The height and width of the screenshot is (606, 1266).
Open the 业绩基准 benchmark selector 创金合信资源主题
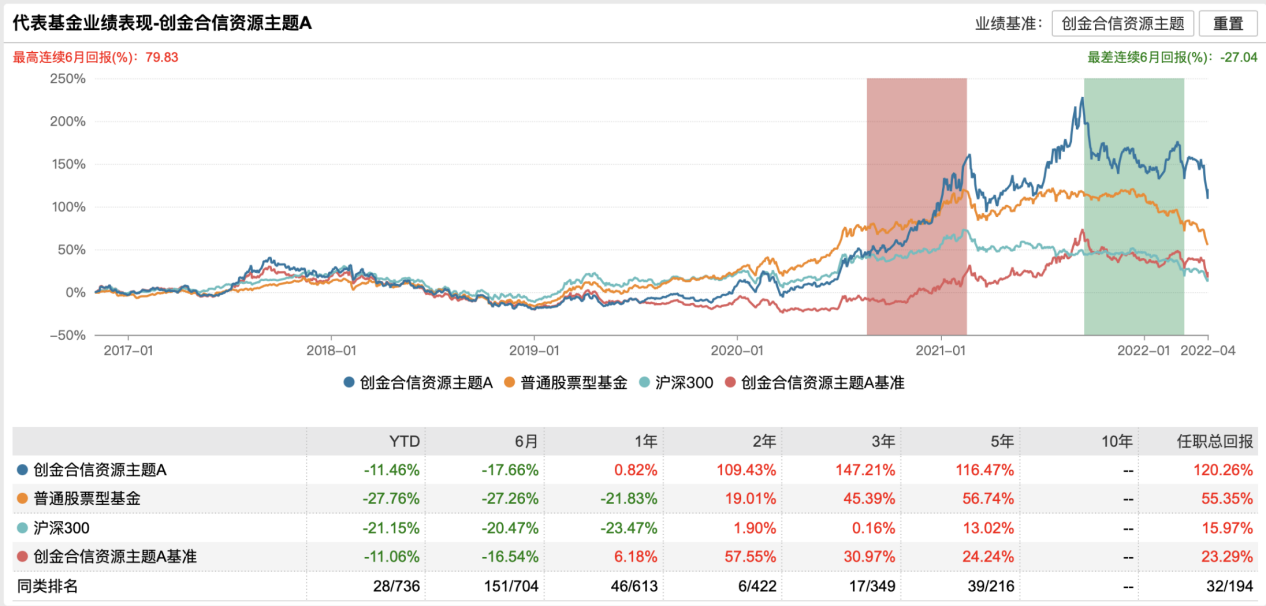pyautogui.click(x=1122, y=24)
